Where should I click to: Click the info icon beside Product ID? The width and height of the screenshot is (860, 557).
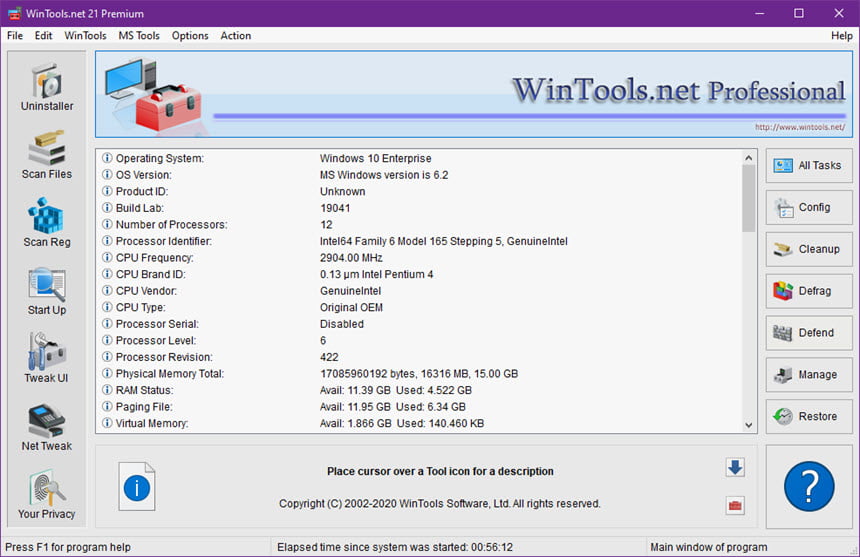108,191
